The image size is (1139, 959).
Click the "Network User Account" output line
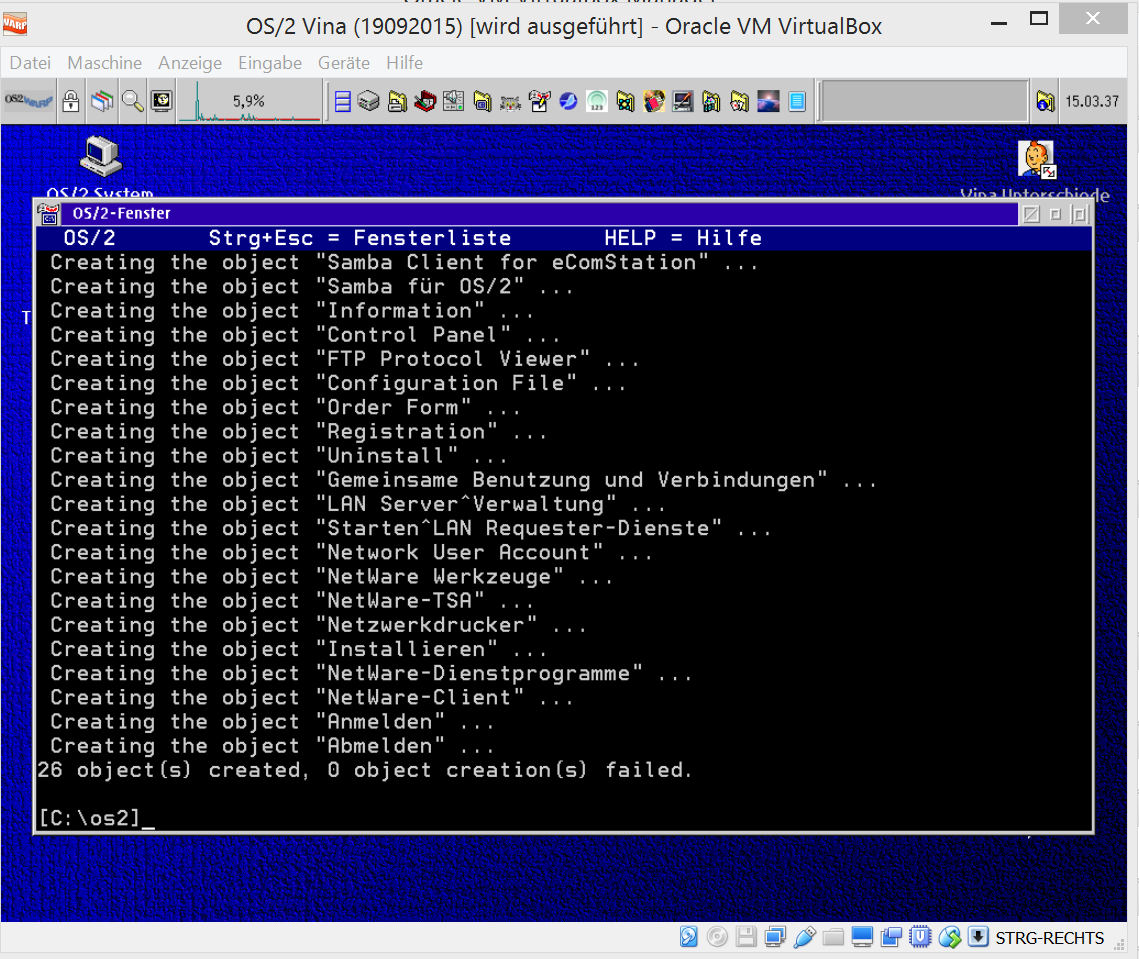pyautogui.click(x=352, y=552)
